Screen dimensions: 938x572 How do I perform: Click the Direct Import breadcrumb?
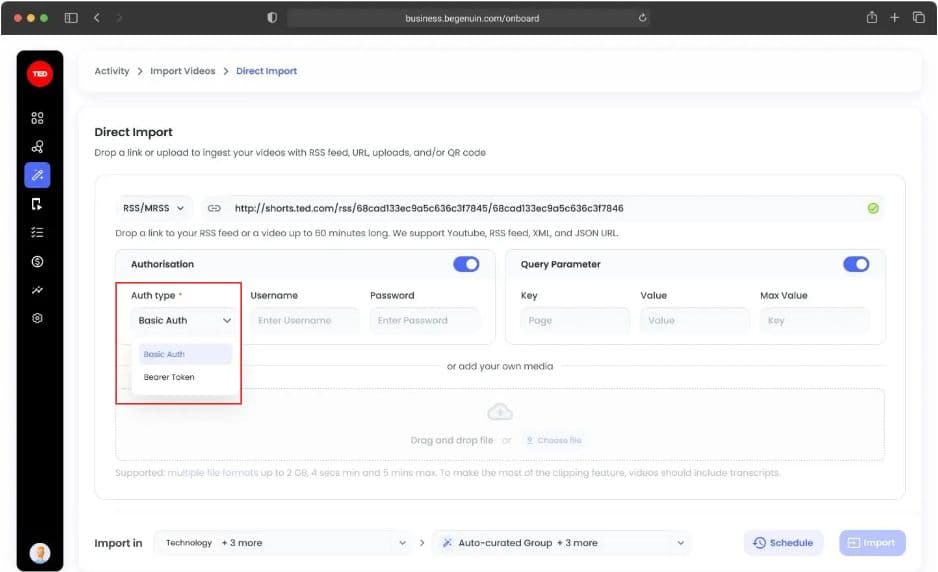tap(266, 71)
